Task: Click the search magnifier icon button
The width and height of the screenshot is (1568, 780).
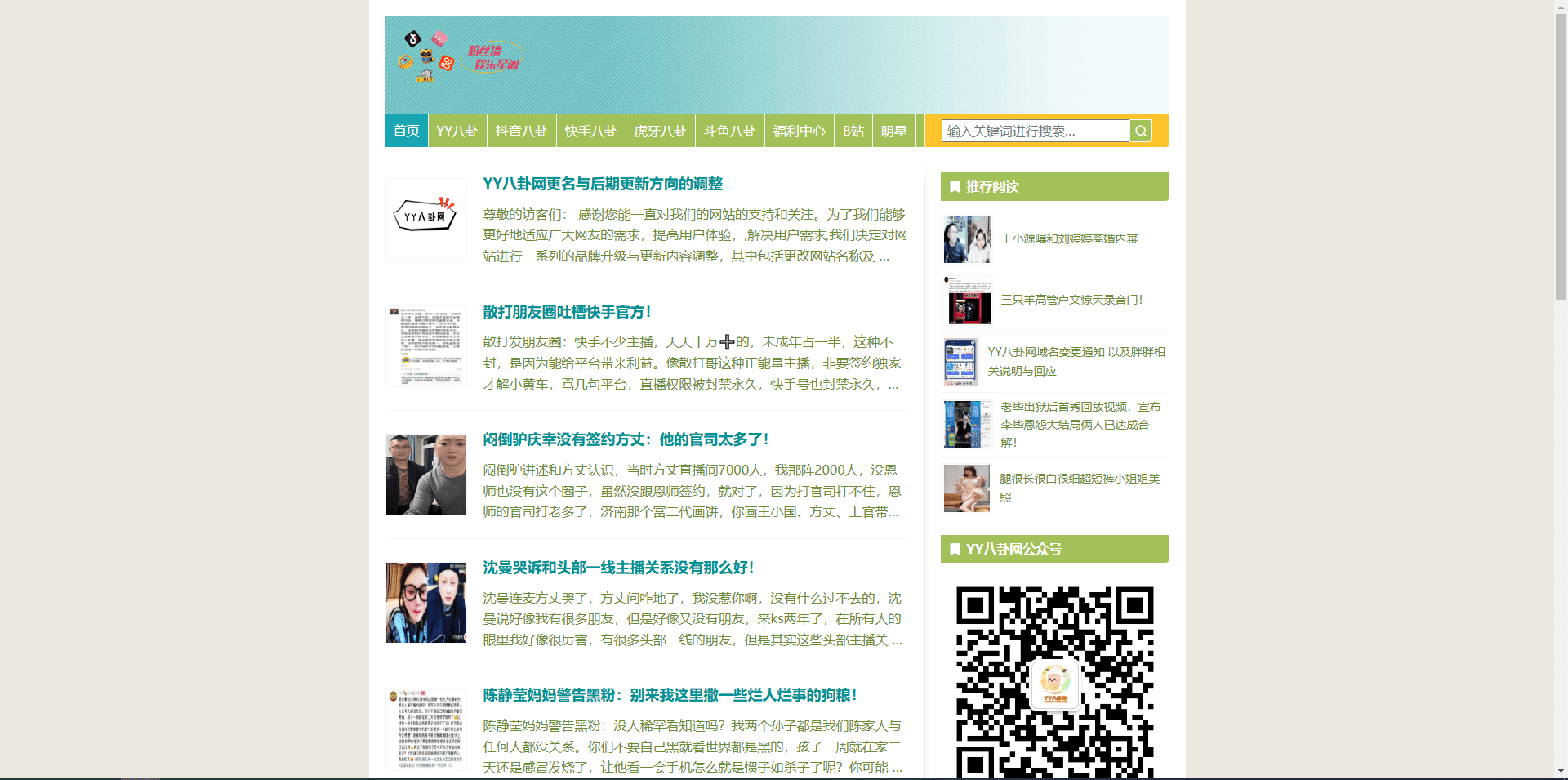Action: (x=1141, y=131)
